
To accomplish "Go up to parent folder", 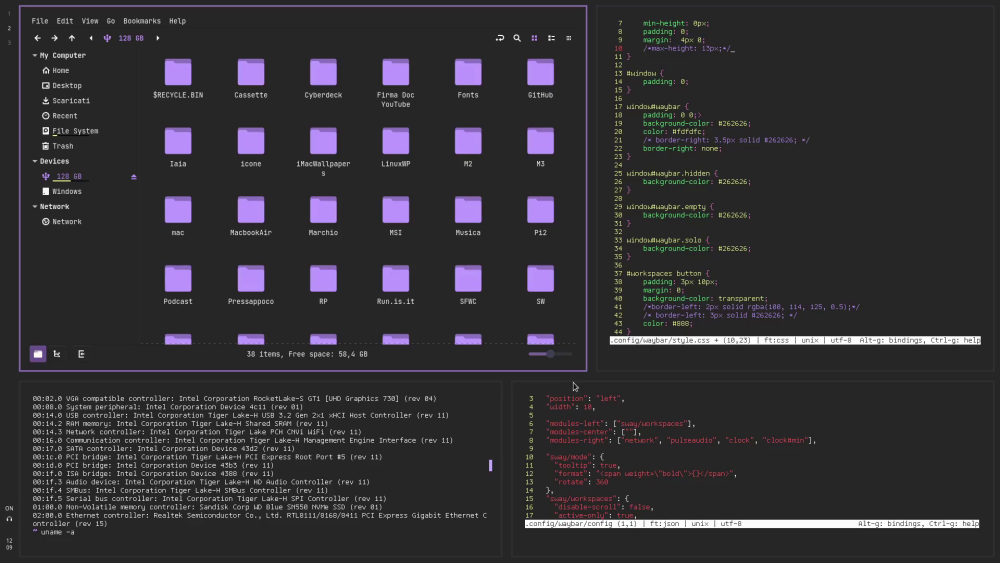I will click(71, 38).
